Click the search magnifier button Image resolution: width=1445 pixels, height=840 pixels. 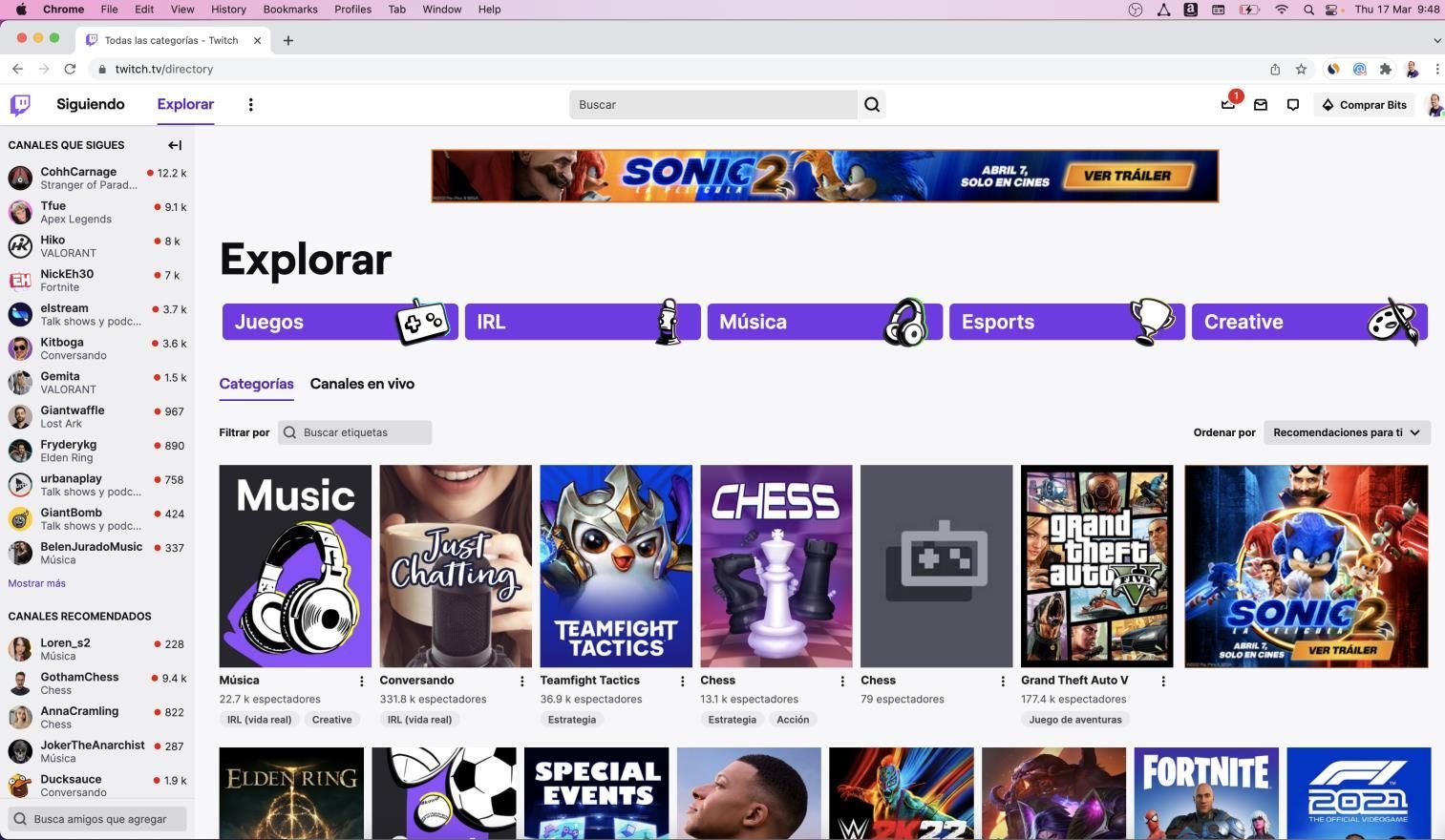872,105
